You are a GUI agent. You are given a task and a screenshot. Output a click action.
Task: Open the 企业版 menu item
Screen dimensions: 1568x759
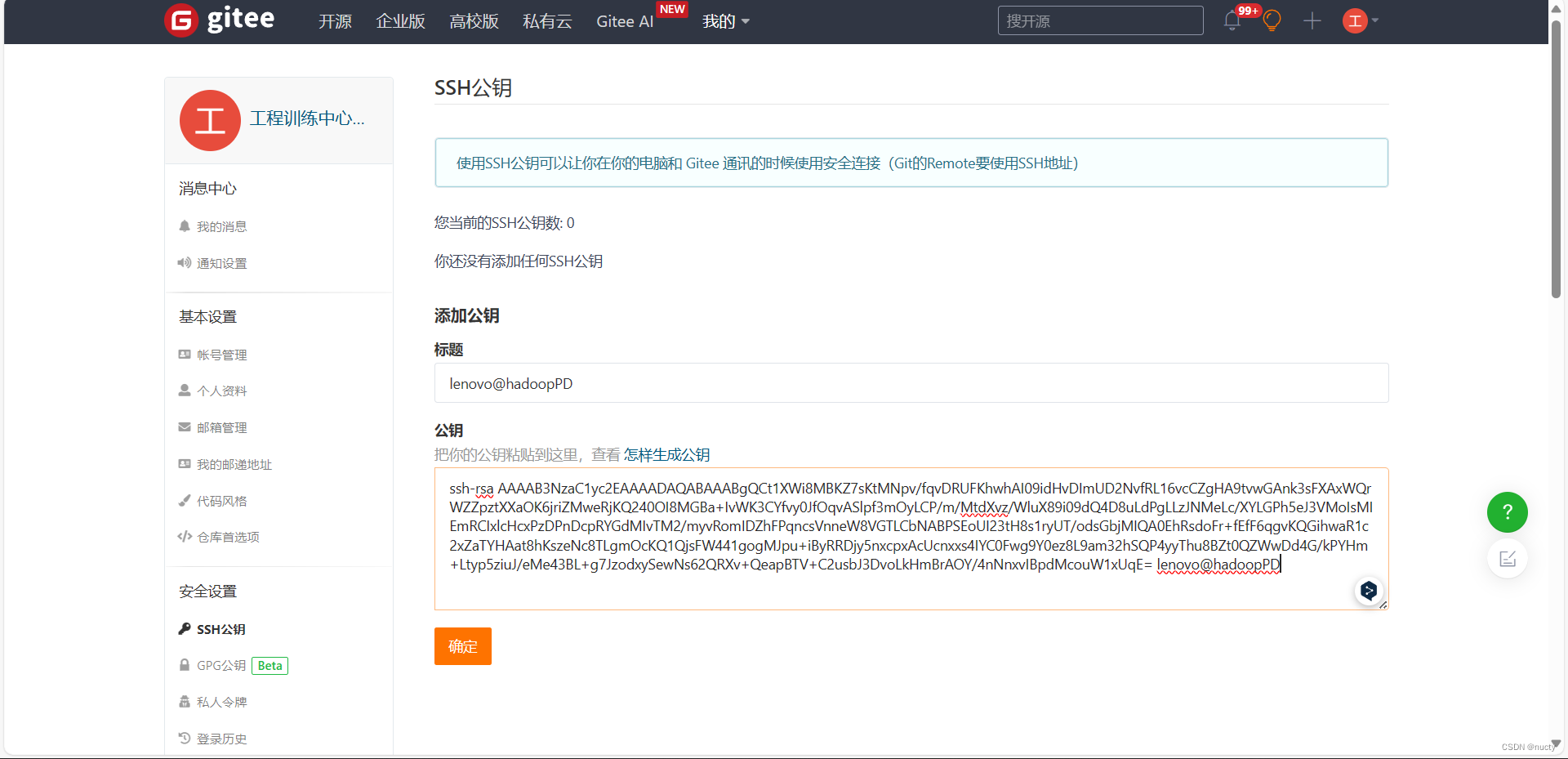[400, 21]
